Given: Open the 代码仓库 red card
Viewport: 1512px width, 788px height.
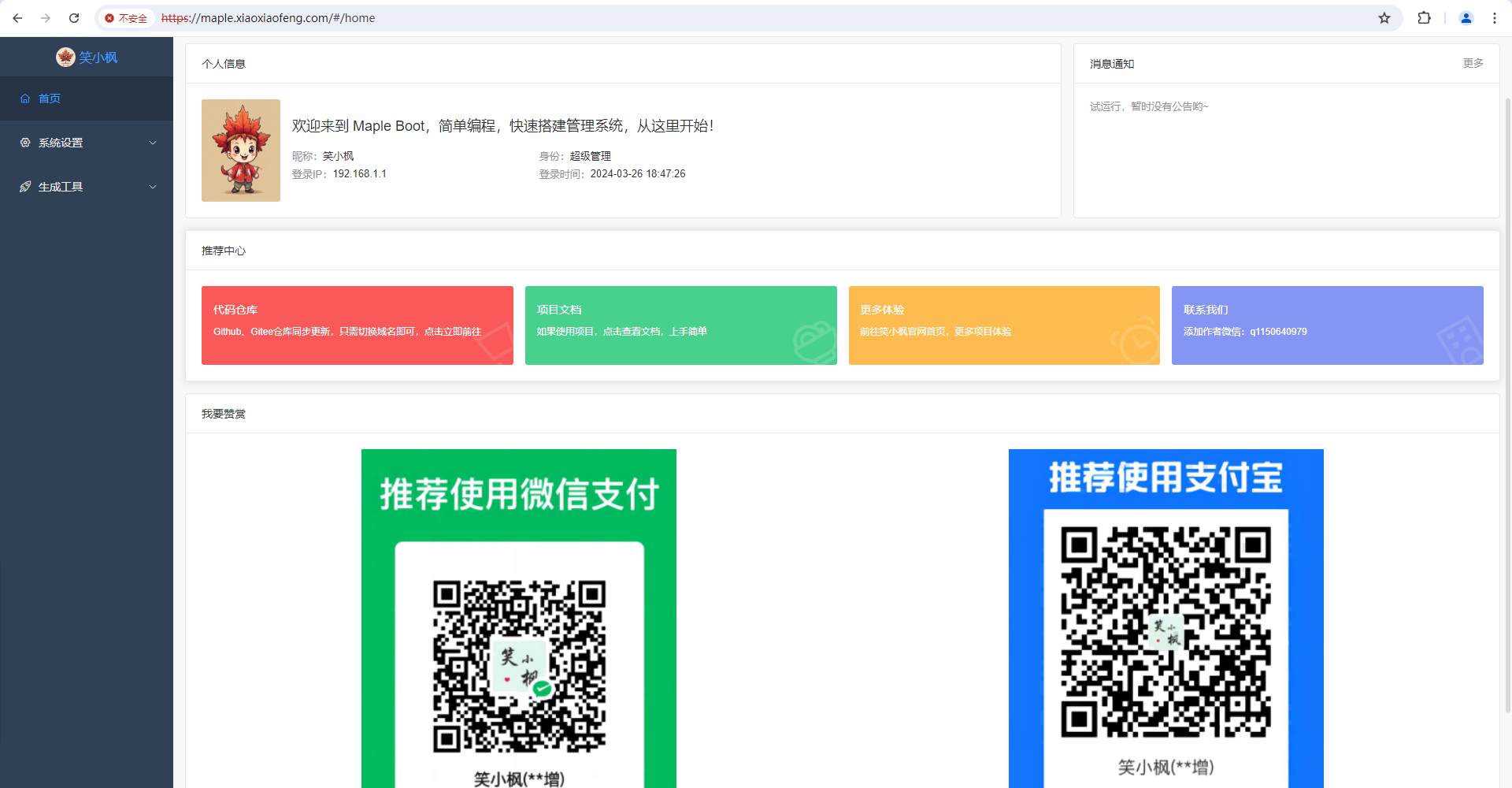Looking at the screenshot, I should [358, 325].
